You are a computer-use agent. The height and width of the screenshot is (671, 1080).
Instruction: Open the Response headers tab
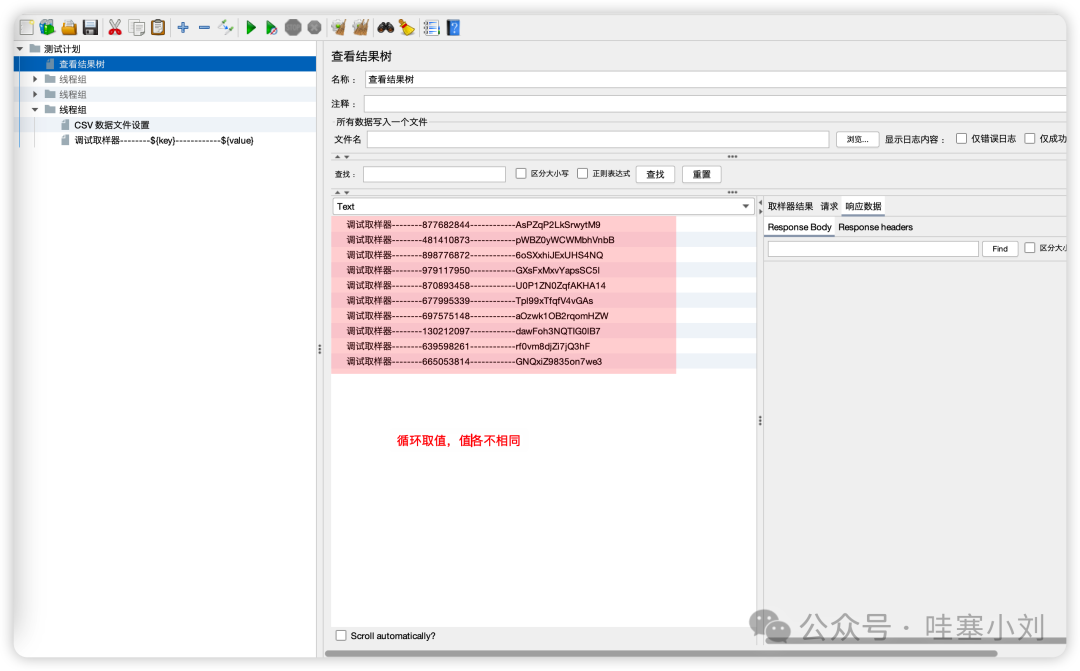(x=875, y=227)
